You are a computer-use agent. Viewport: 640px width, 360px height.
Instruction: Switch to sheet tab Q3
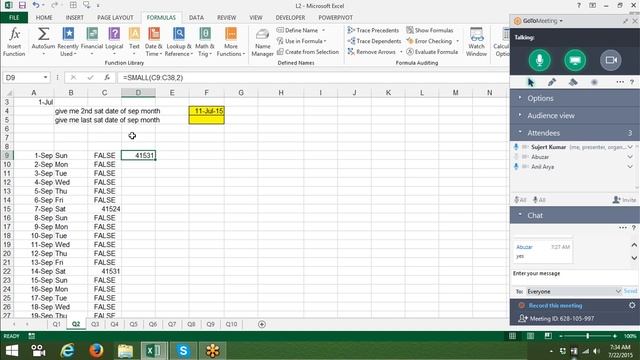95,324
